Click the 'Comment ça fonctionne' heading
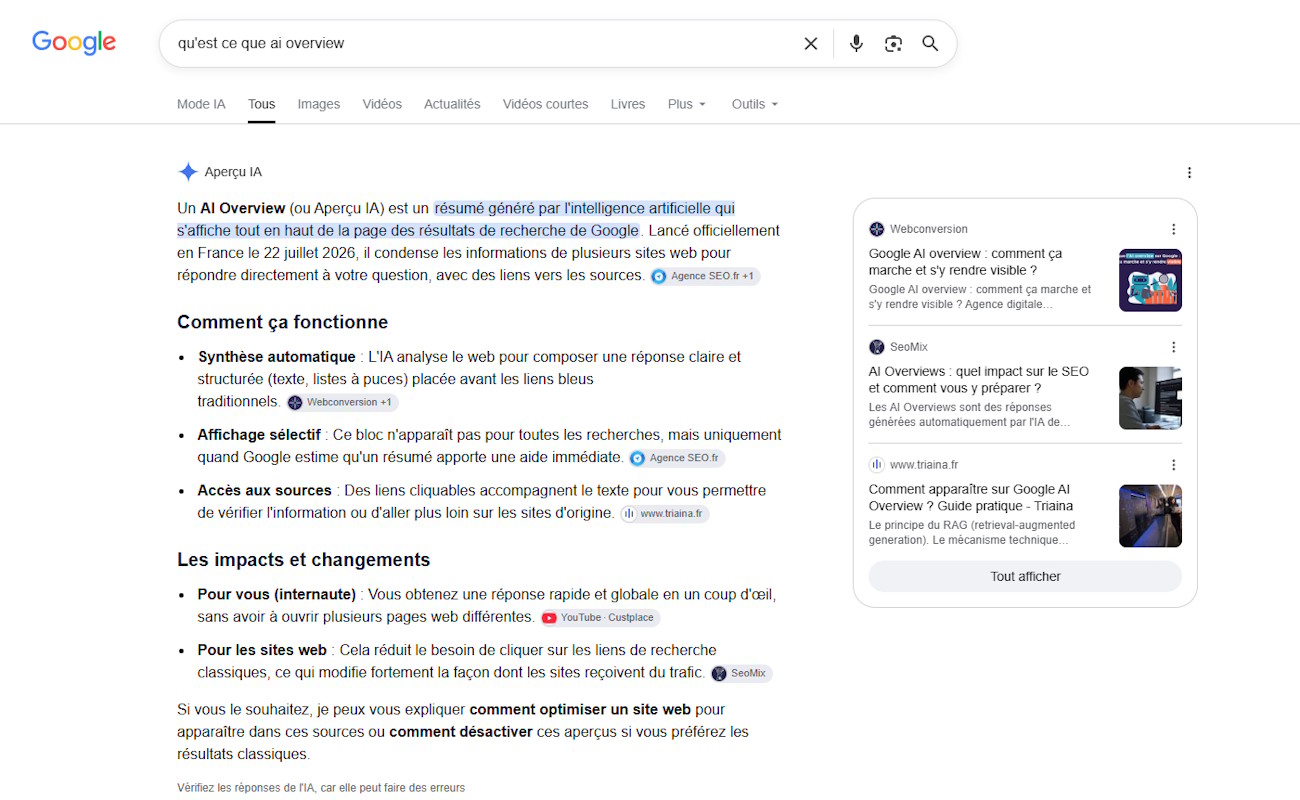Viewport: 1300px width, 800px height. (x=283, y=322)
